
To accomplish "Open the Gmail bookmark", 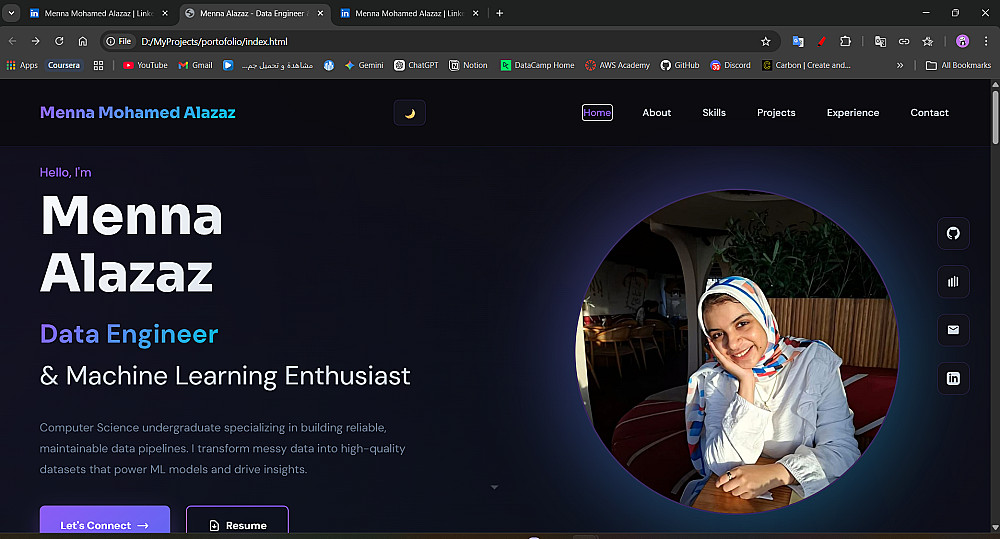I will (x=196, y=65).
